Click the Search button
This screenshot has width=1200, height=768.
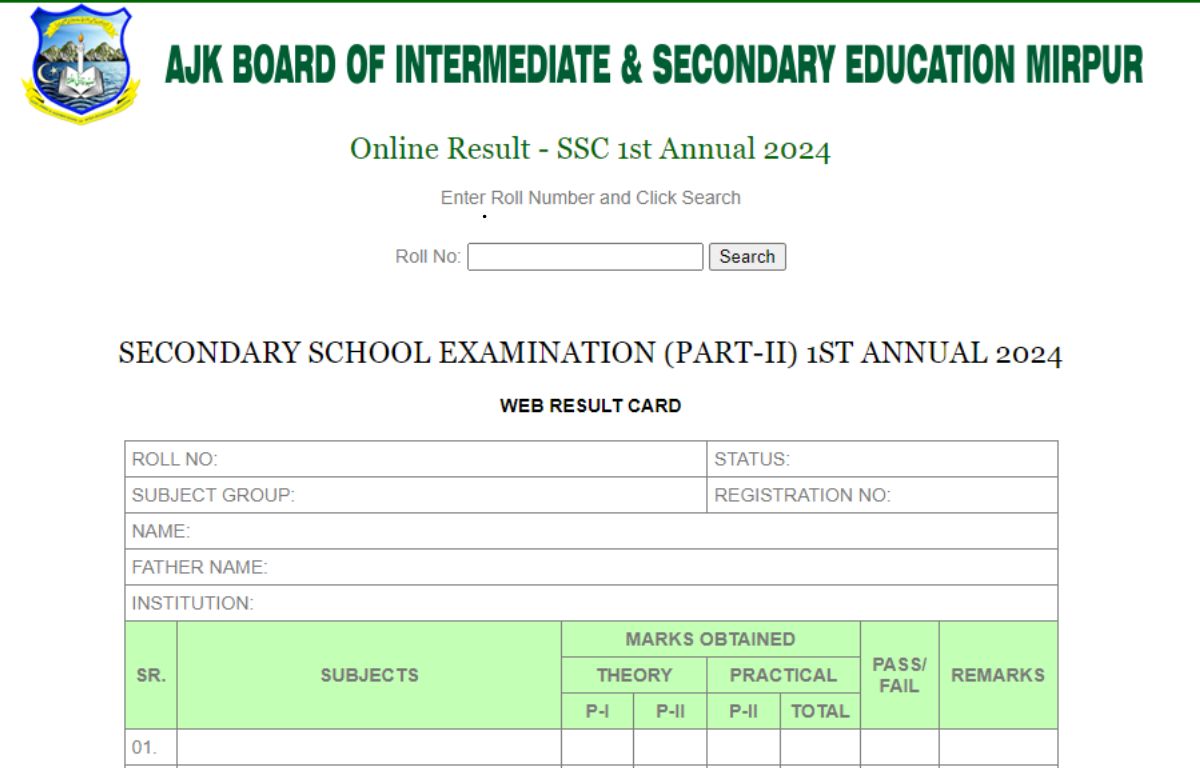tap(747, 257)
